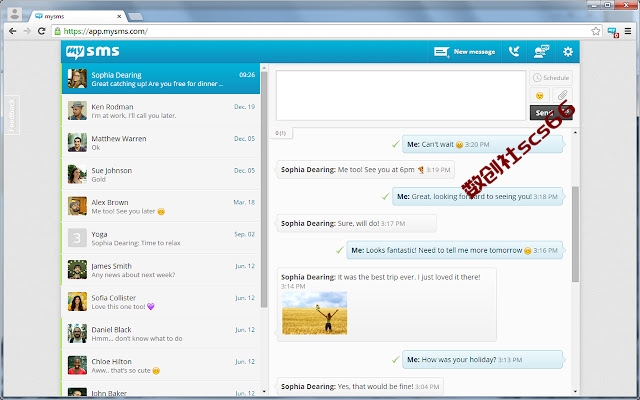Click the address bar URL
The width and height of the screenshot is (640, 400).
click(106, 31)
